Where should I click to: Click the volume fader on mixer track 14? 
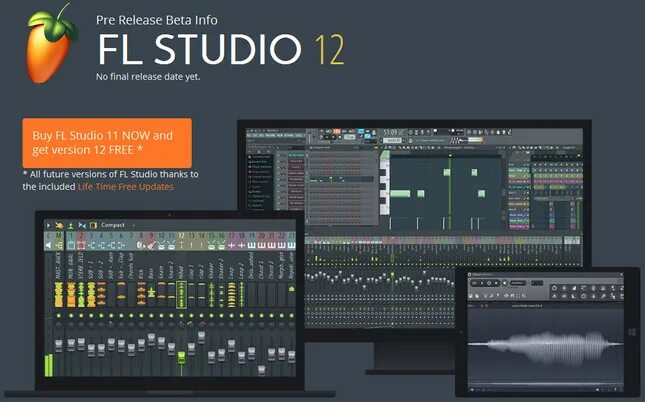[x=202, y=337]
